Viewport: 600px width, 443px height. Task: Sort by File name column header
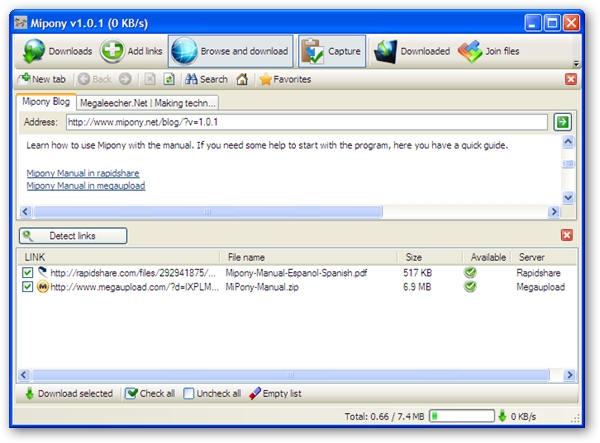click(308, 257)
